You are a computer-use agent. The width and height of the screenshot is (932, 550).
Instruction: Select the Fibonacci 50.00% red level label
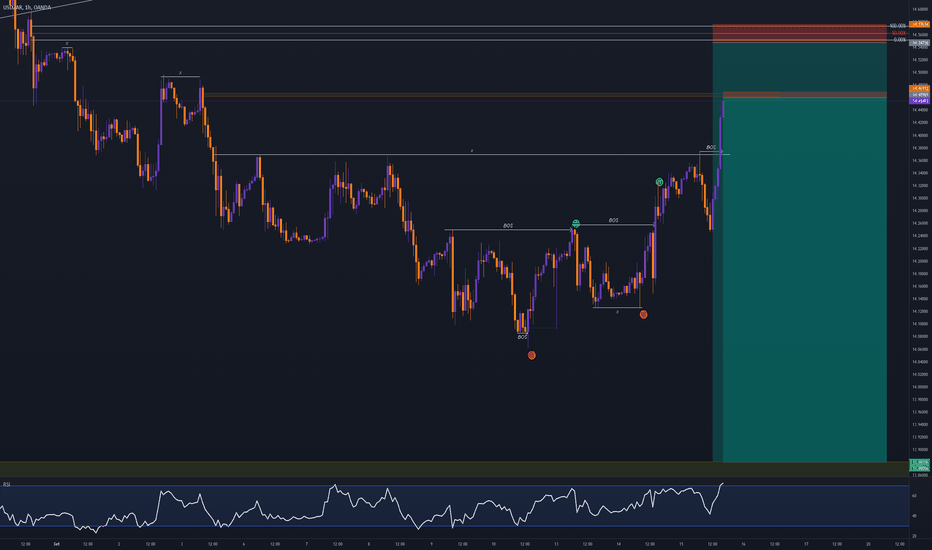pyautogui.click(x=899, y=33)
